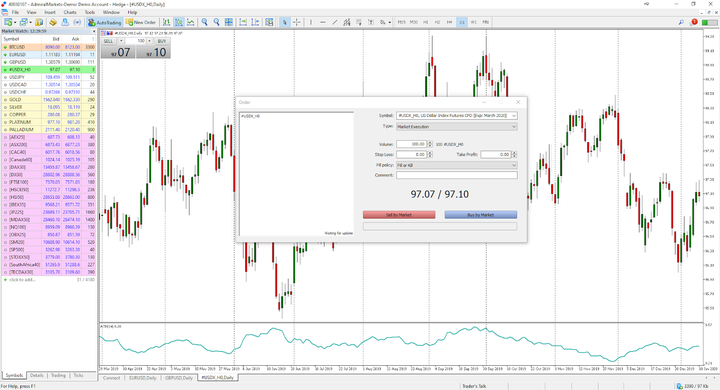The width and height of the screenshot is (720, 390).
Task: Switch timeframe to M30
Action: tap(414, 22)
